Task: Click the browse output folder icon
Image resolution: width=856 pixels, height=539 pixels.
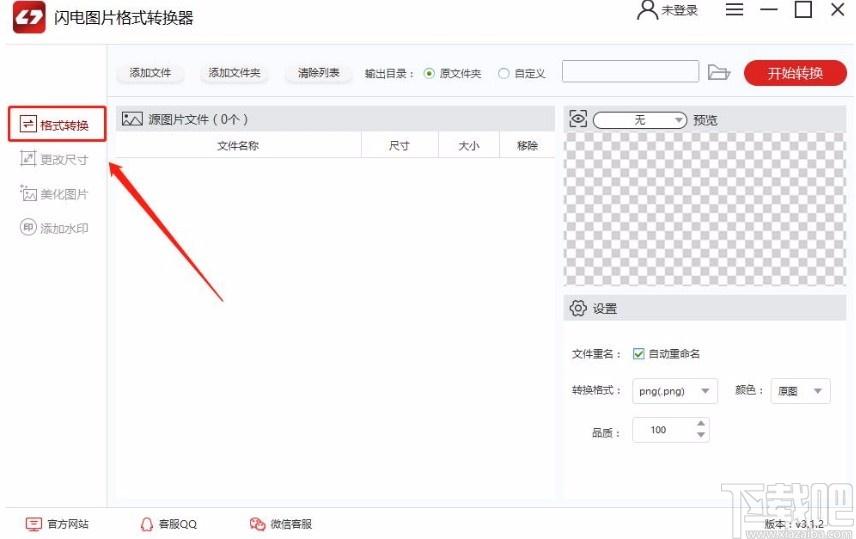Action: [x=718, y=72]
